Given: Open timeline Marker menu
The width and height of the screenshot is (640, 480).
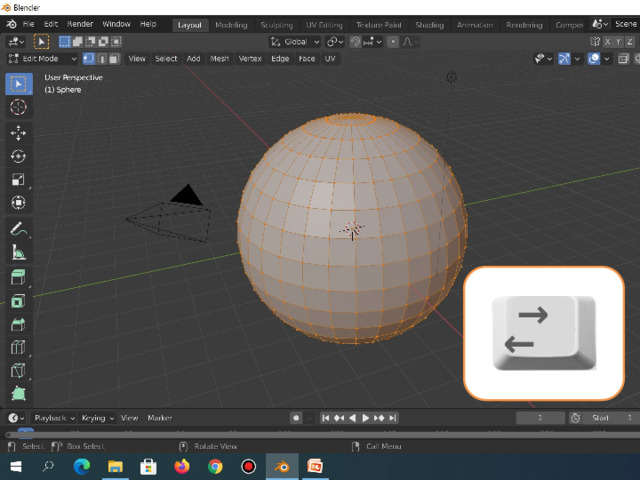Looking at the screenshot, I should [x=160, y=418].
